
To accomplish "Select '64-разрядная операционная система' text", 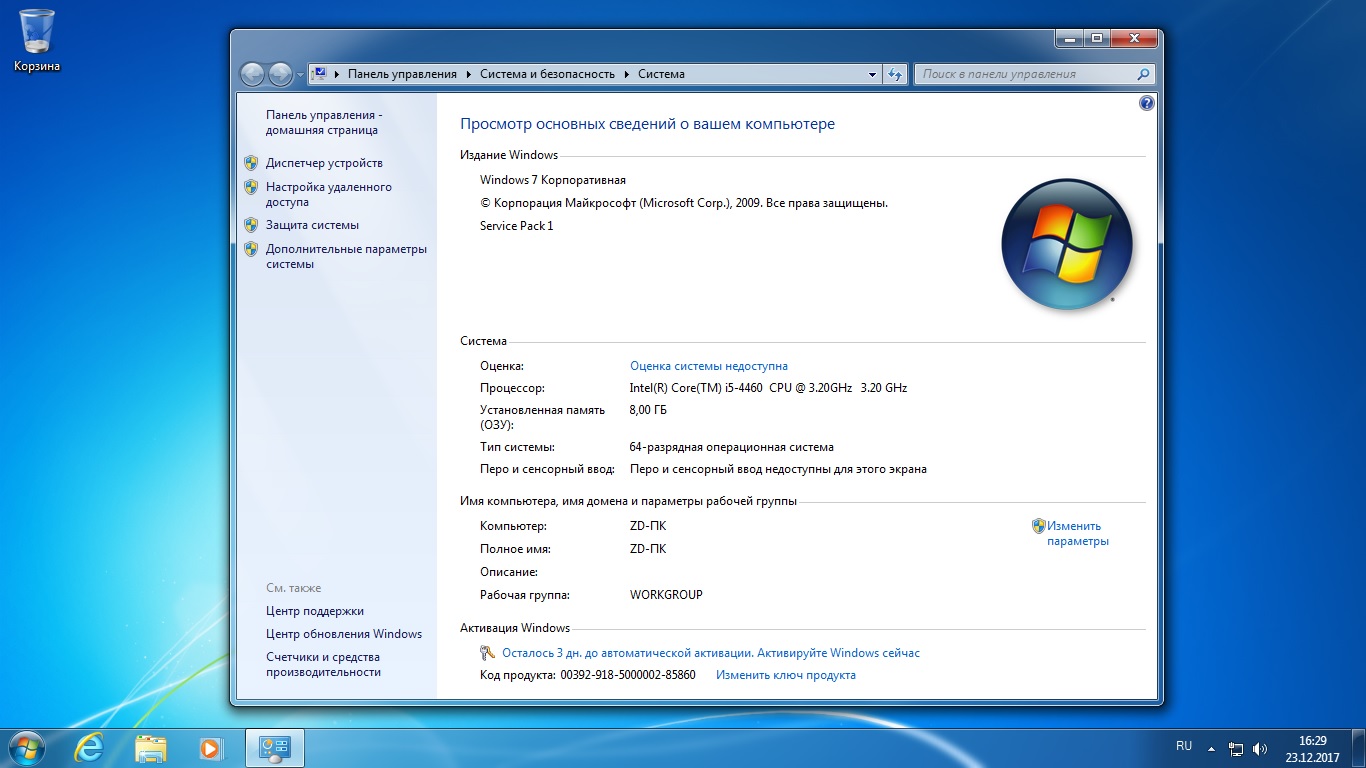I will point(732,447).
